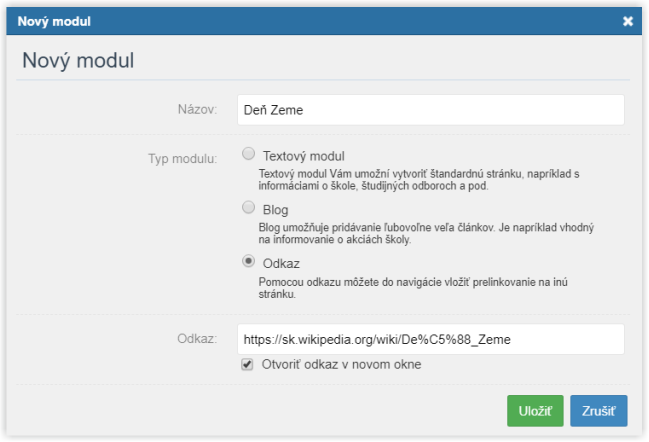Click the Blog description paragraph
Screen dimensions: 649x442
426,233
